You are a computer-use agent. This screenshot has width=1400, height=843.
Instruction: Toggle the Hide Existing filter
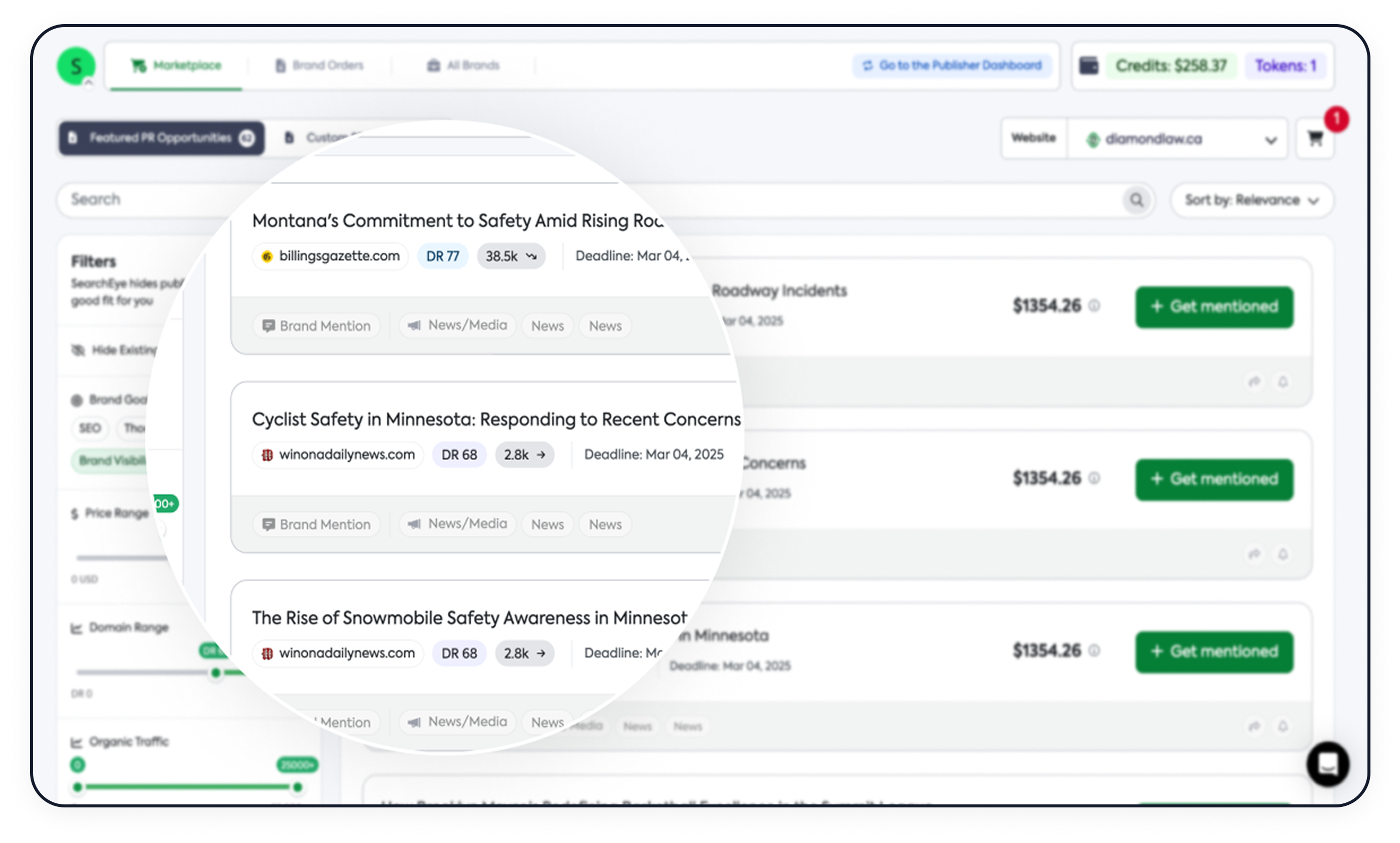(114, 350)
